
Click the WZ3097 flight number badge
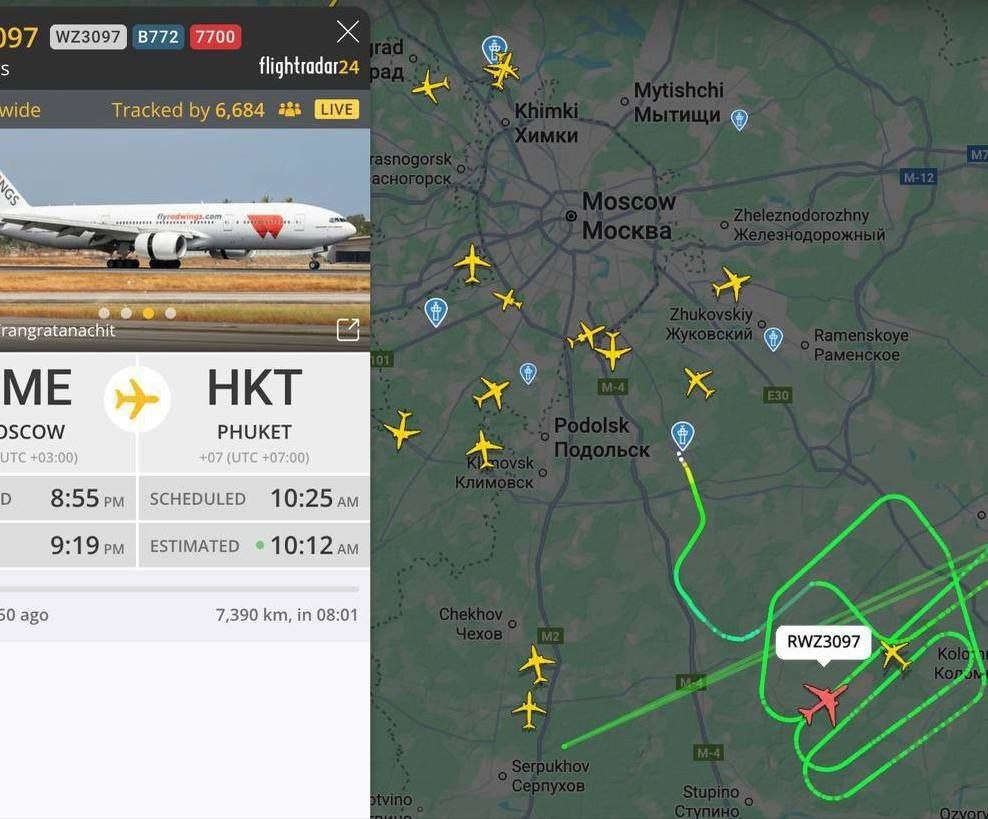point(88,37)
